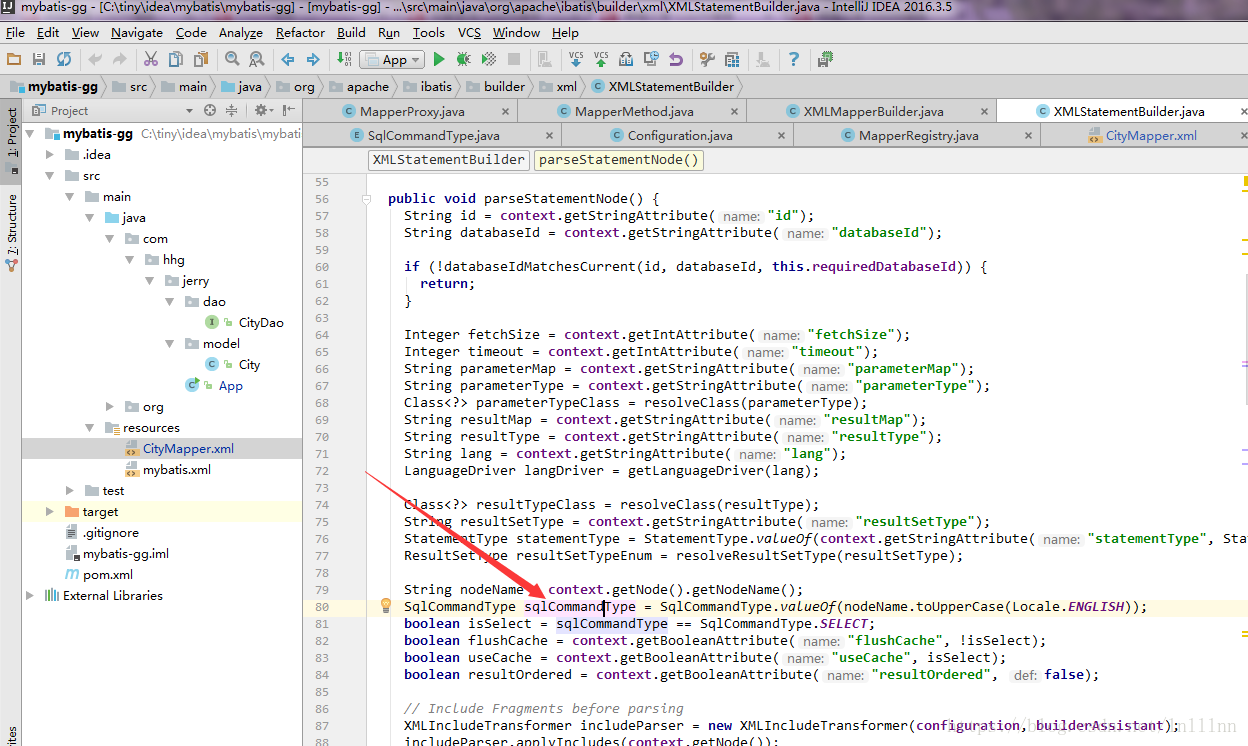Click the Save All disk icon

tap(39, 60)
